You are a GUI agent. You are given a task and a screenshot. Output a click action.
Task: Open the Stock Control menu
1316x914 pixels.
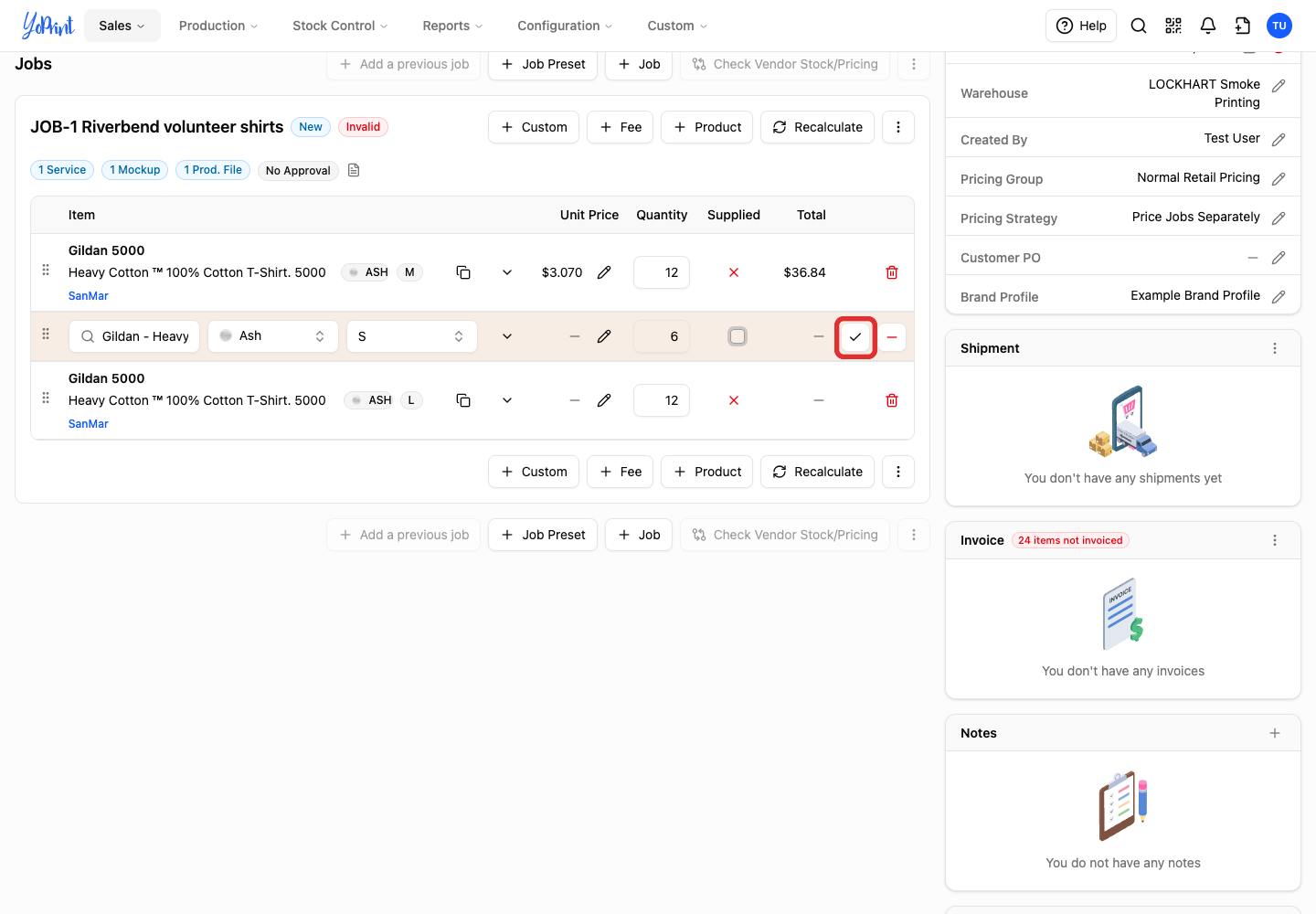coord(340,26)
